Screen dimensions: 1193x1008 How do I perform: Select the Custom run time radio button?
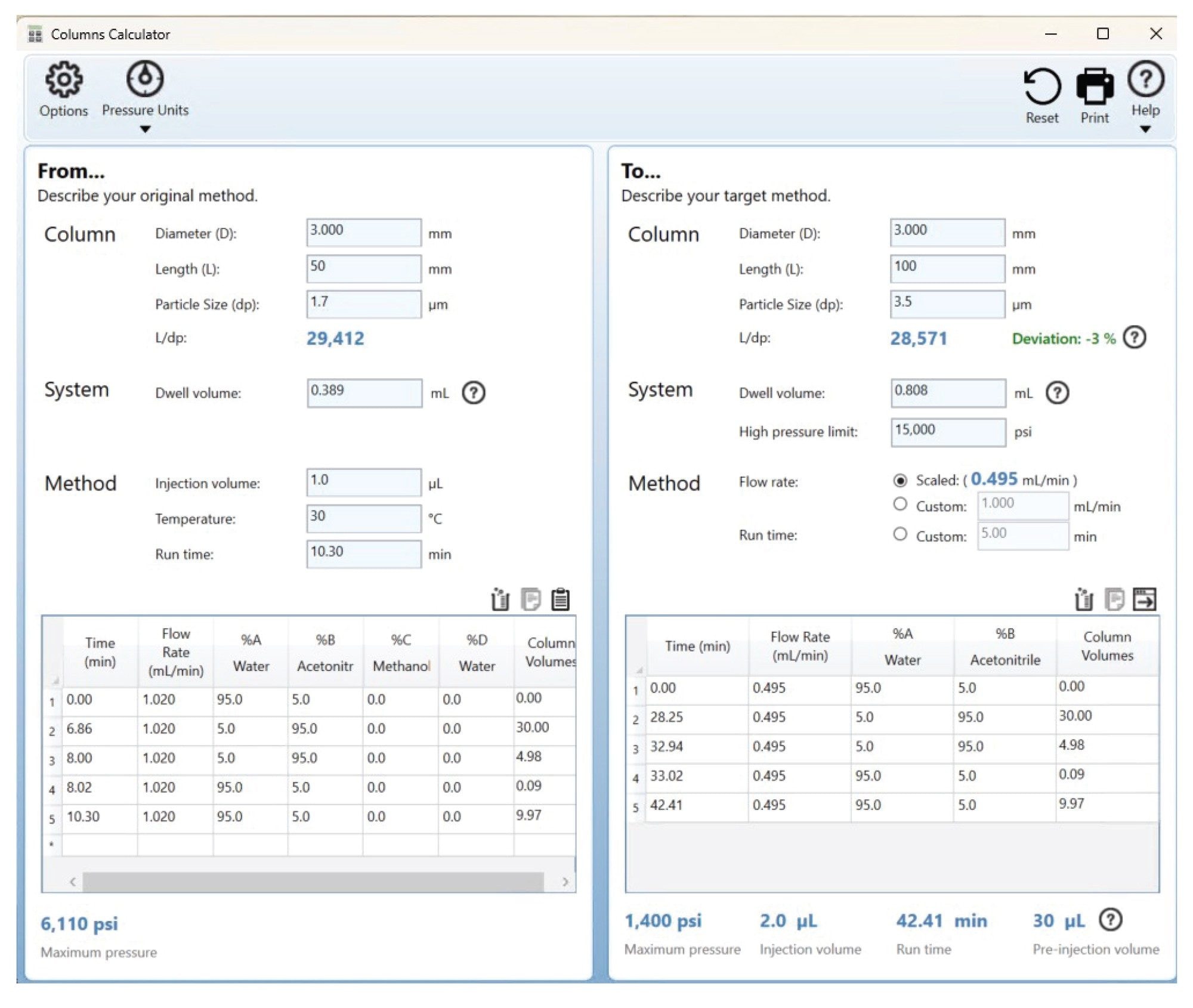900,534
